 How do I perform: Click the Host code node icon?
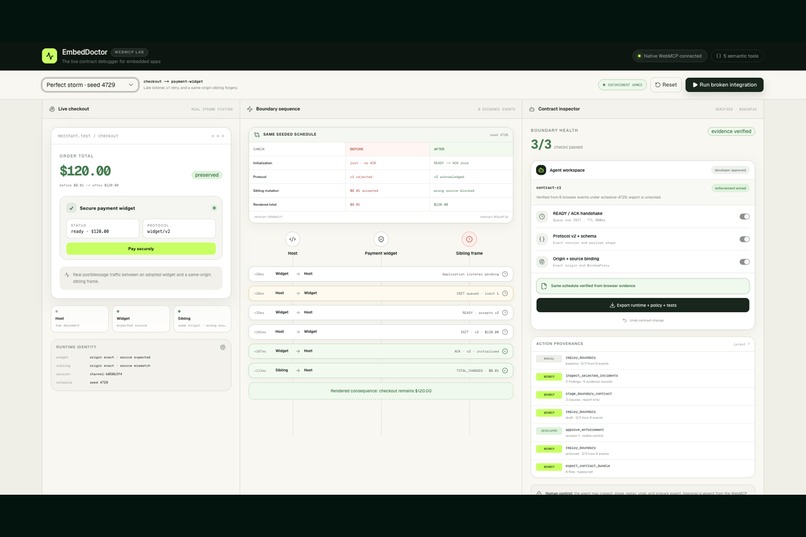pos(292,239)
